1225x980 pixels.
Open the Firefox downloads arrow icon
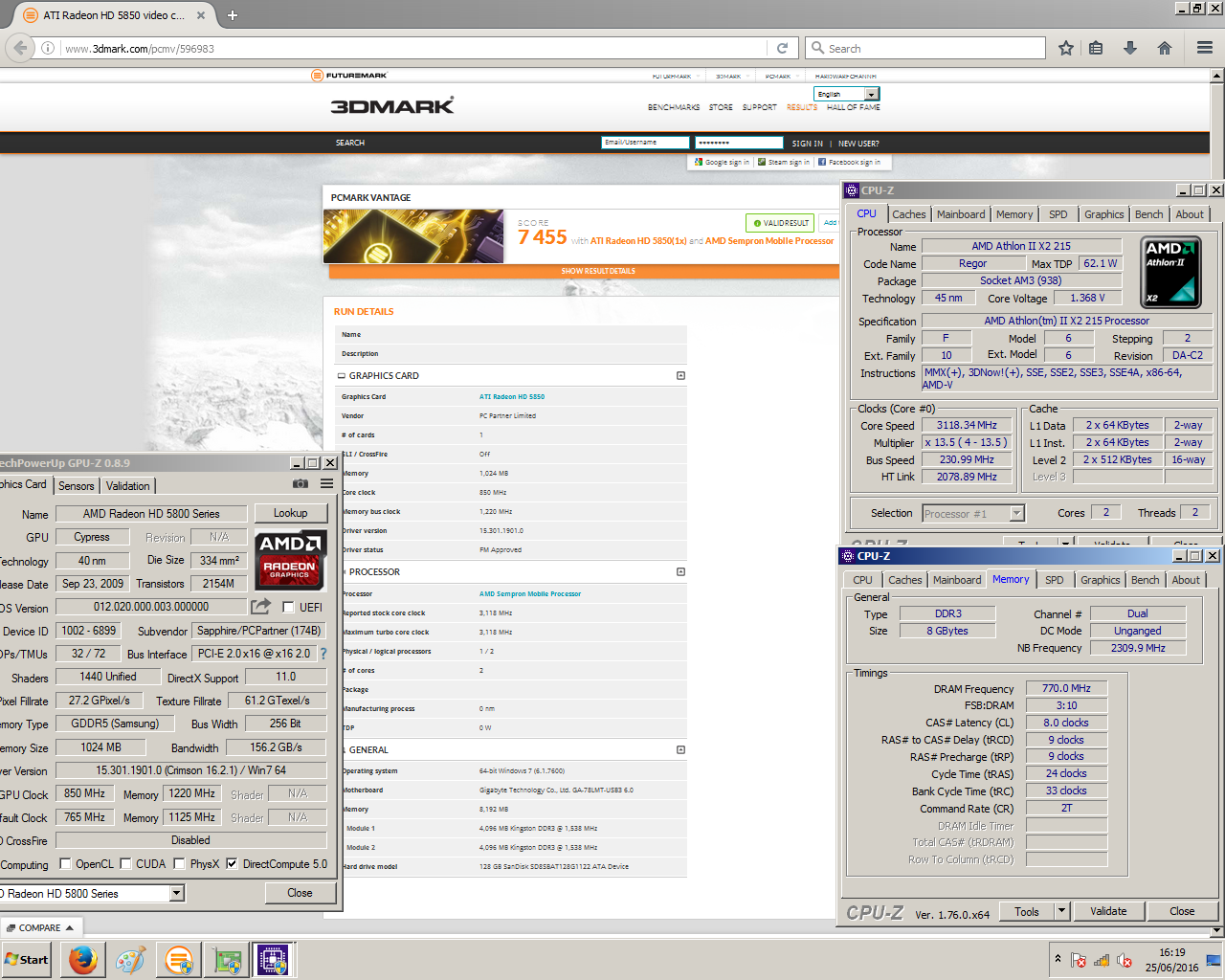(1130, 48)
